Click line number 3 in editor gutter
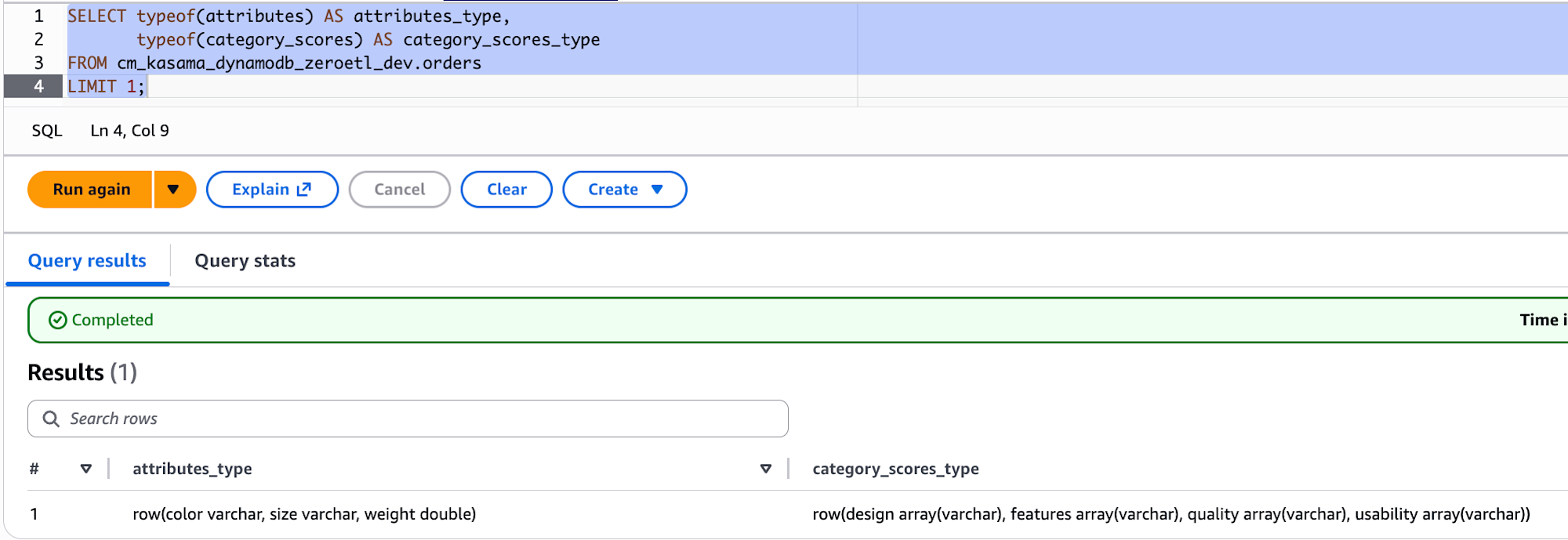This screenshot has height=540, width=1568. [x=38, y=63]
